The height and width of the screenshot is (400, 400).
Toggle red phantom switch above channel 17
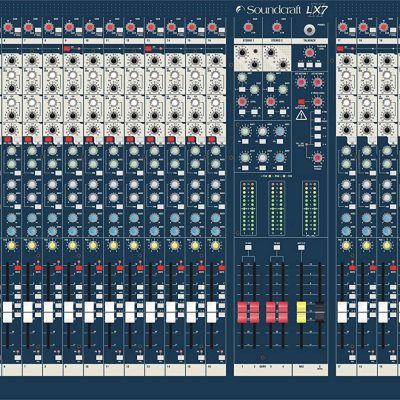(x=340, y=49)
